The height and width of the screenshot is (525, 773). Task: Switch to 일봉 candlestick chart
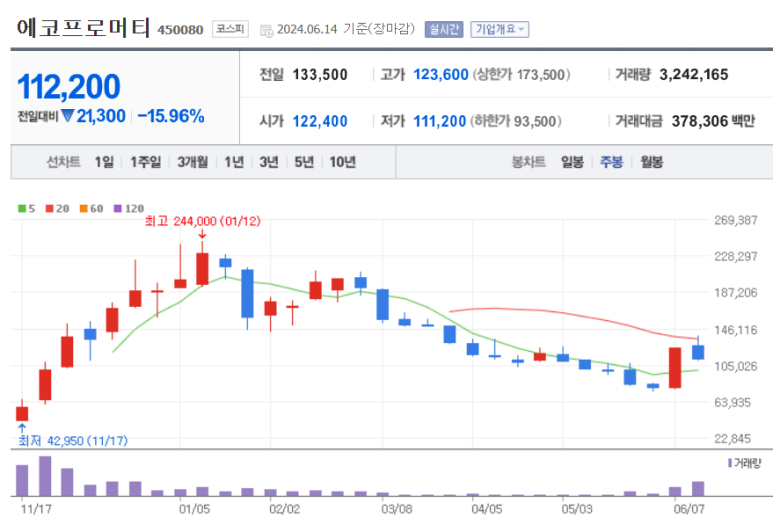[572, 162]
